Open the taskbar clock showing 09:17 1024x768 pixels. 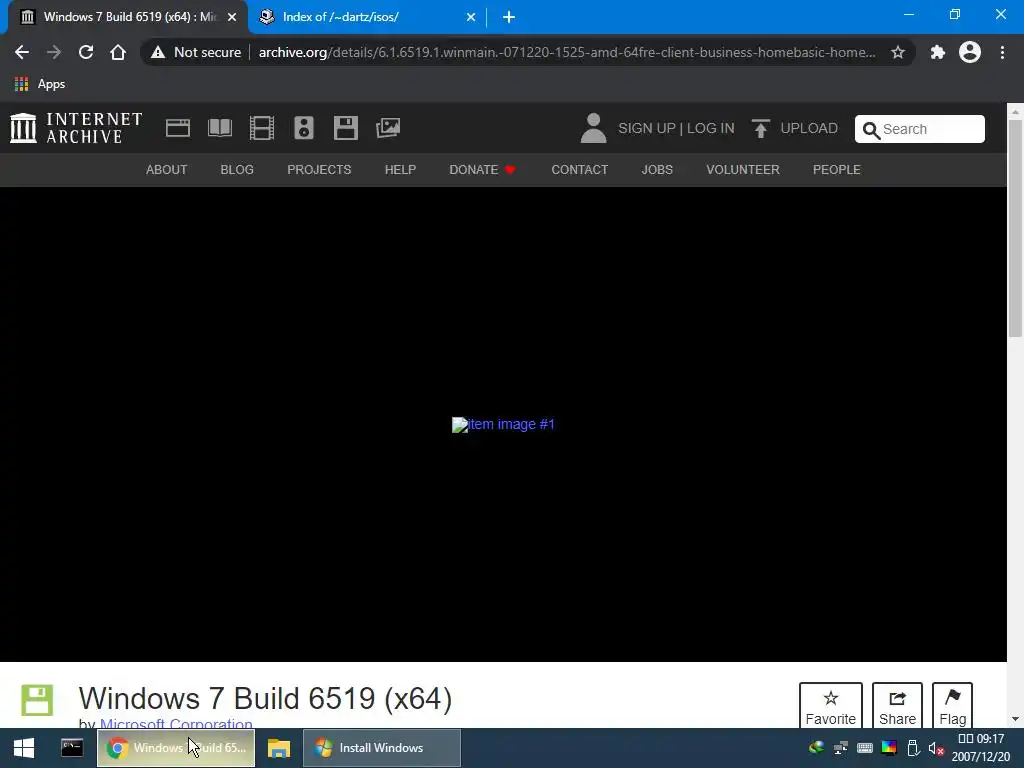click(x=982, y=748)
